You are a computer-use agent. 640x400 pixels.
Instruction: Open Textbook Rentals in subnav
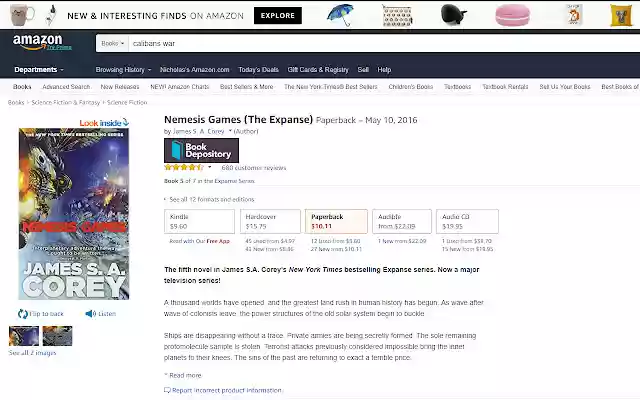pyautogui.click(x=505, y=87)
